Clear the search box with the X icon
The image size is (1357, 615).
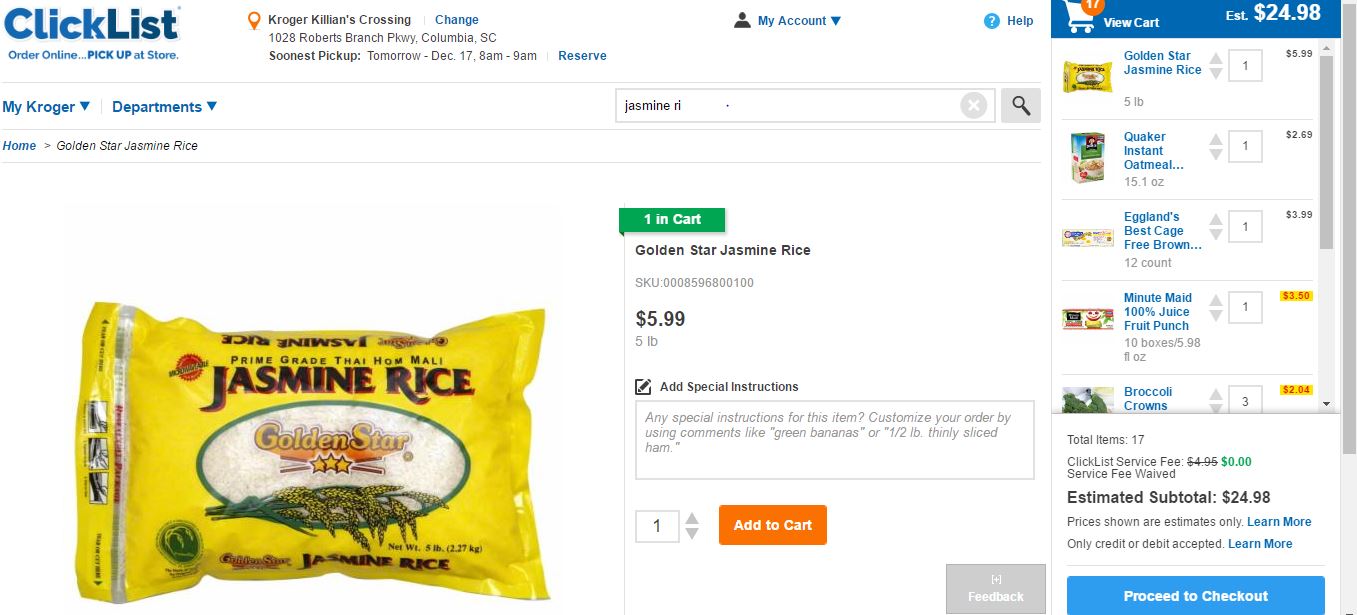(x=972, y=104)
